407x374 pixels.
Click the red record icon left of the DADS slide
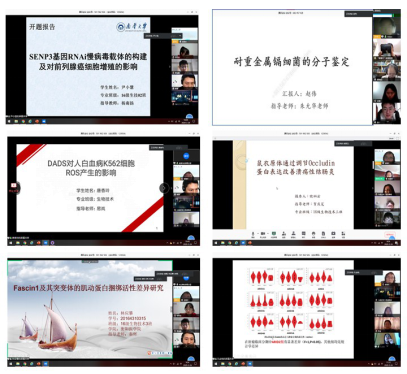pos(14,186)
